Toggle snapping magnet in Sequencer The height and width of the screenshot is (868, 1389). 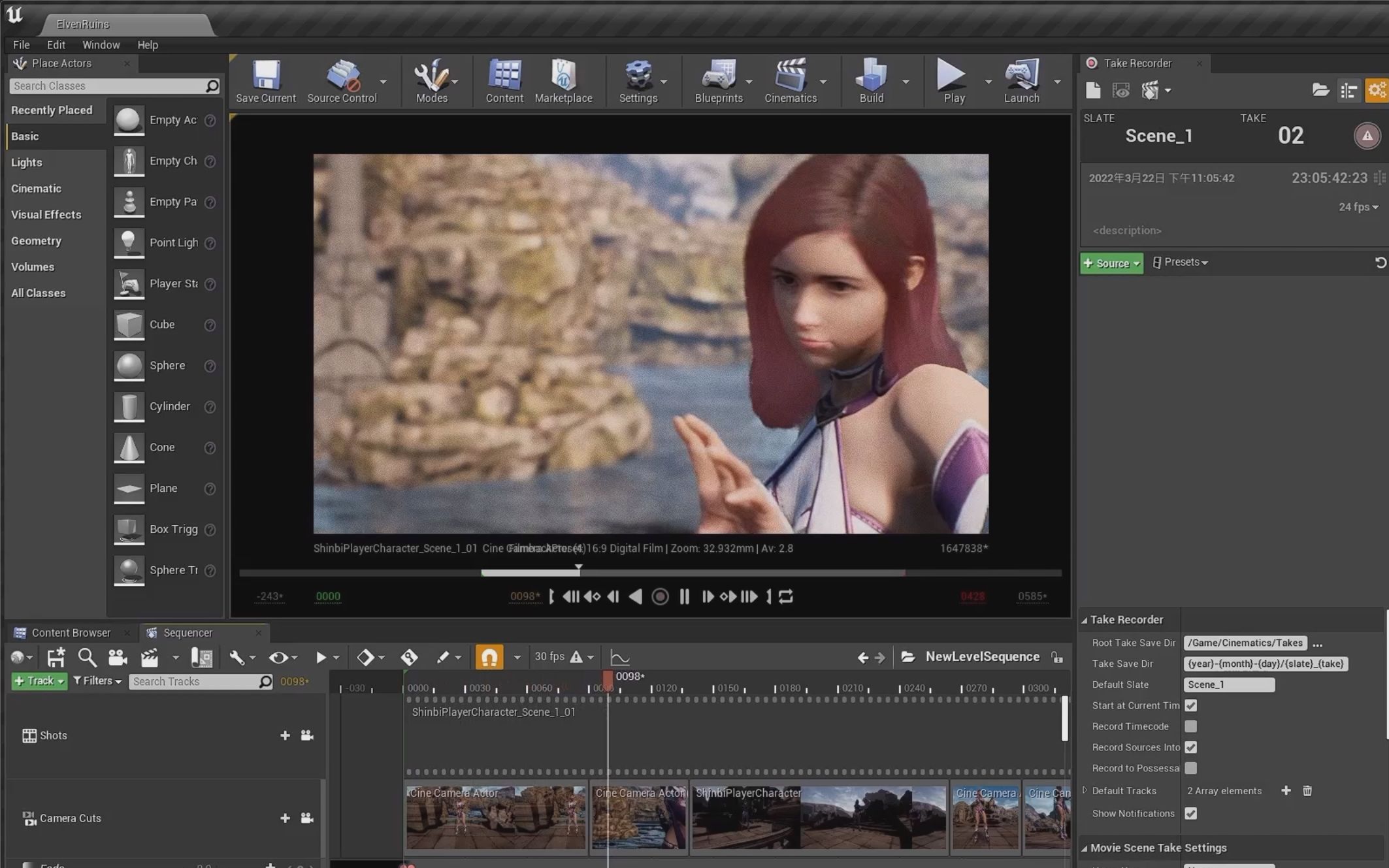pyautogui.click(x=490, y=657)
